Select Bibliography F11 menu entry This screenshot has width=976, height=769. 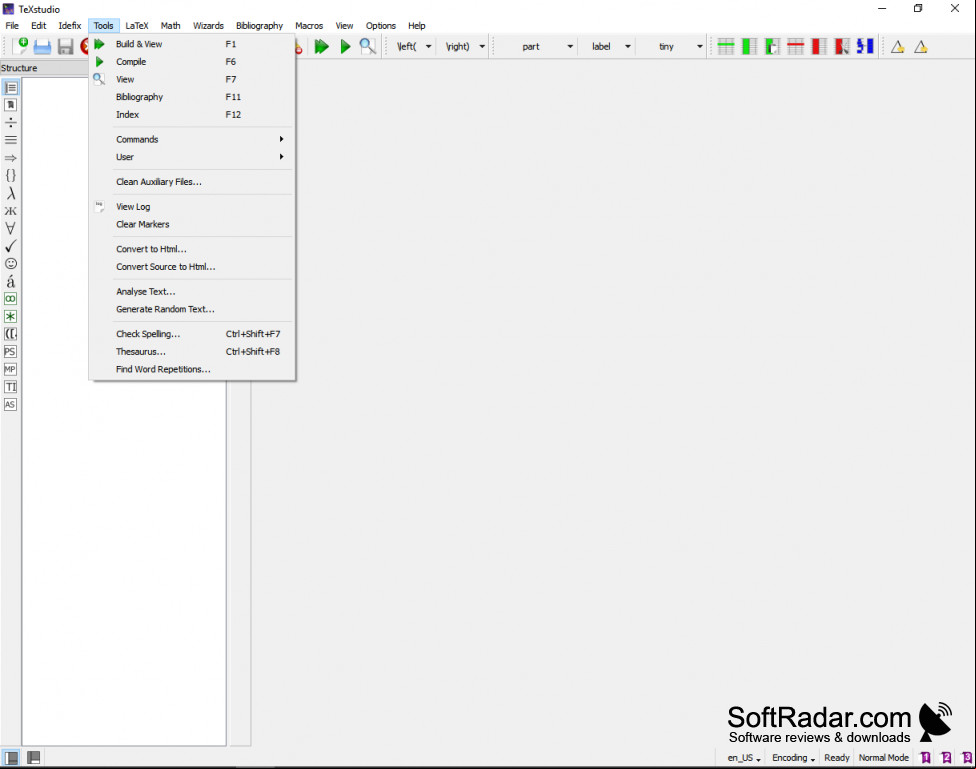192,97
